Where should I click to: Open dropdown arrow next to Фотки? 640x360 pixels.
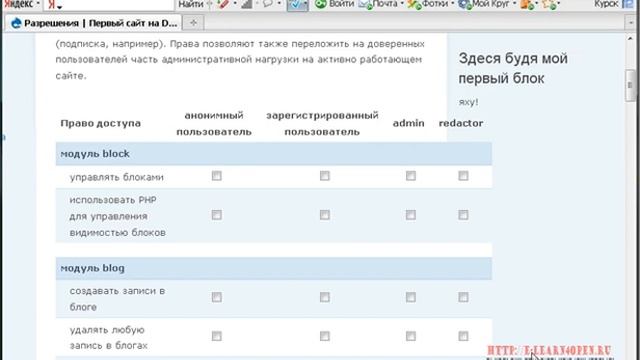[453, 4]
